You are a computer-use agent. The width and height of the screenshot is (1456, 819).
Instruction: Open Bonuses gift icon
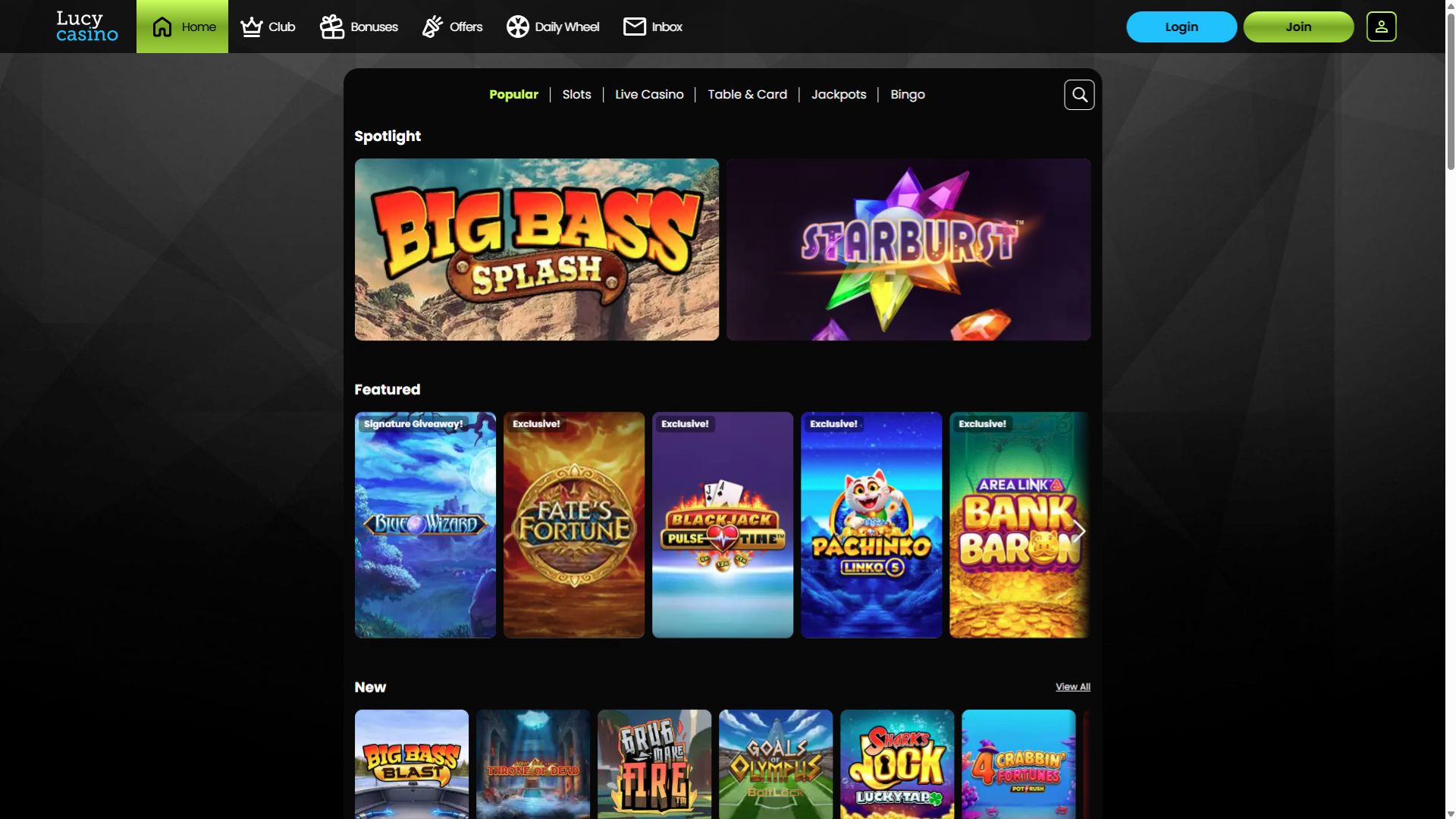(331, 27)
